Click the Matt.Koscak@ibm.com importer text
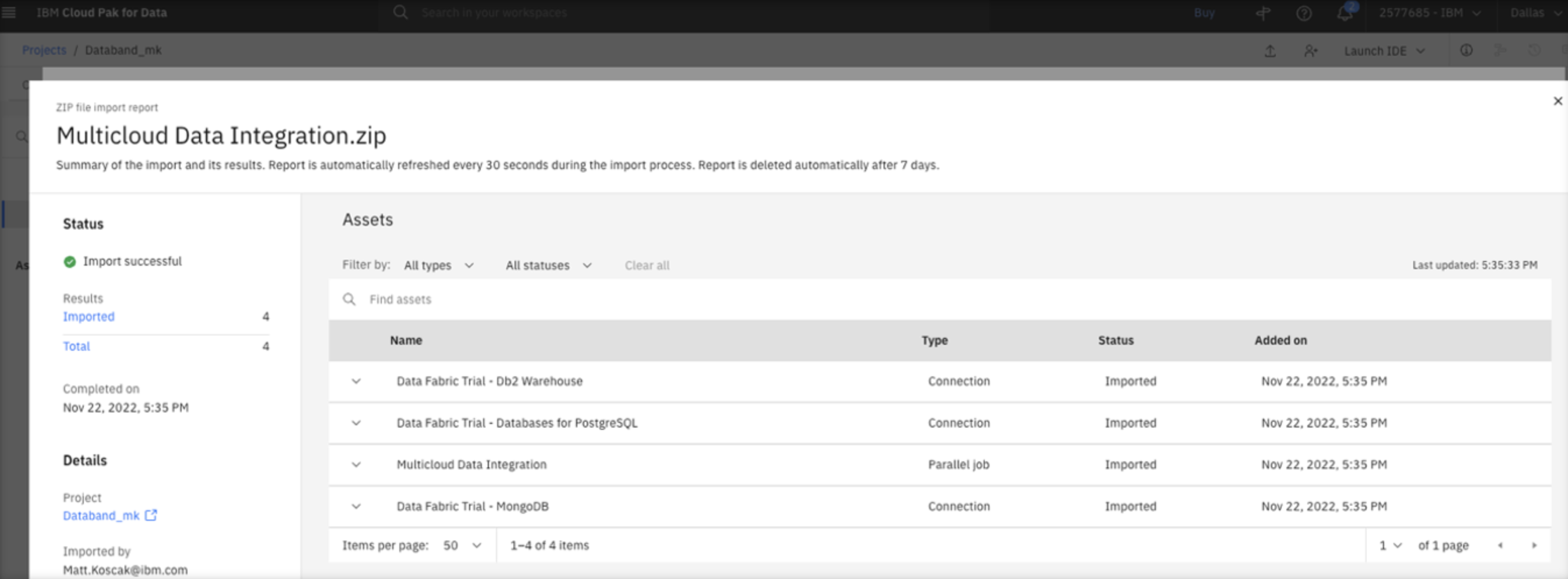 point(125,570)
